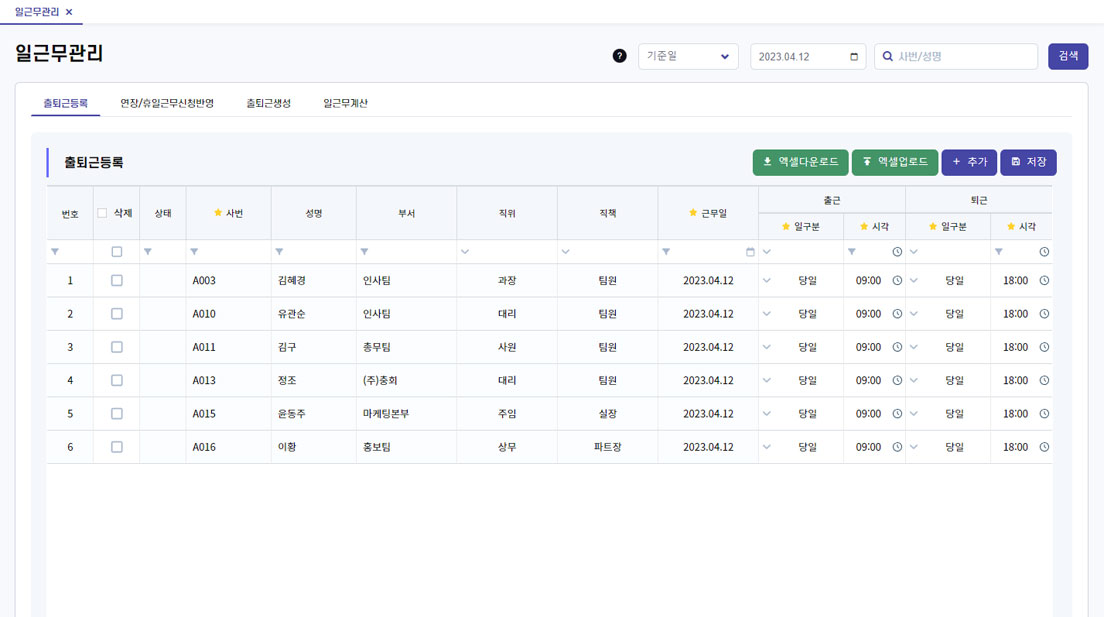This screenshot has width=1104, height=617.
Task: Select the A015 employee number cell
Action: (x=229, y=414)
